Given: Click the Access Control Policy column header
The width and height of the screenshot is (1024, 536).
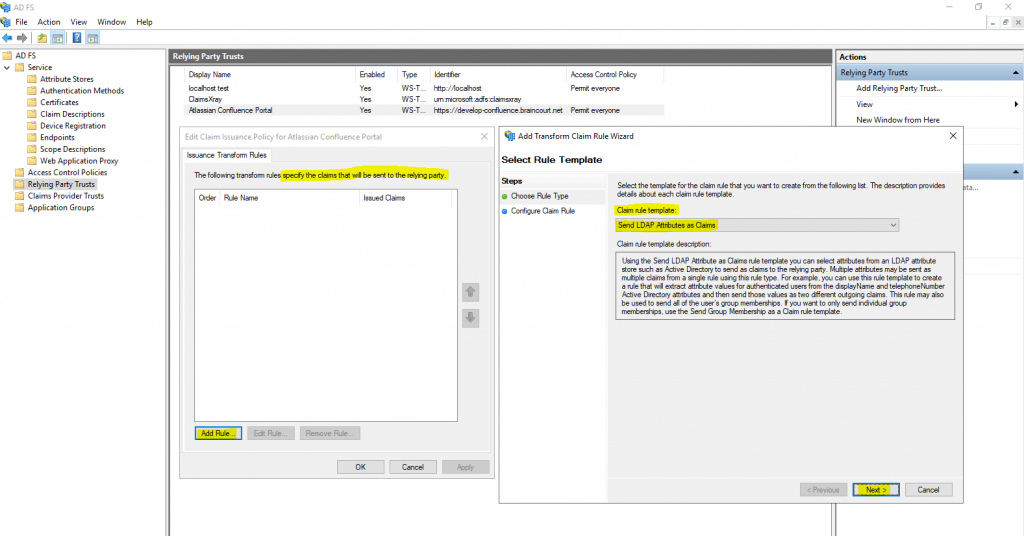Looking at the screenshot, I should (x=615, y=74).
